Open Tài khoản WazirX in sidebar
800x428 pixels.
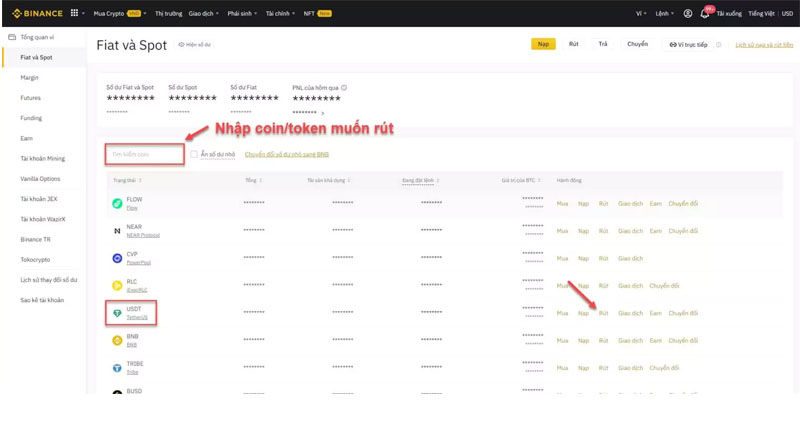[x=43, y=219]
